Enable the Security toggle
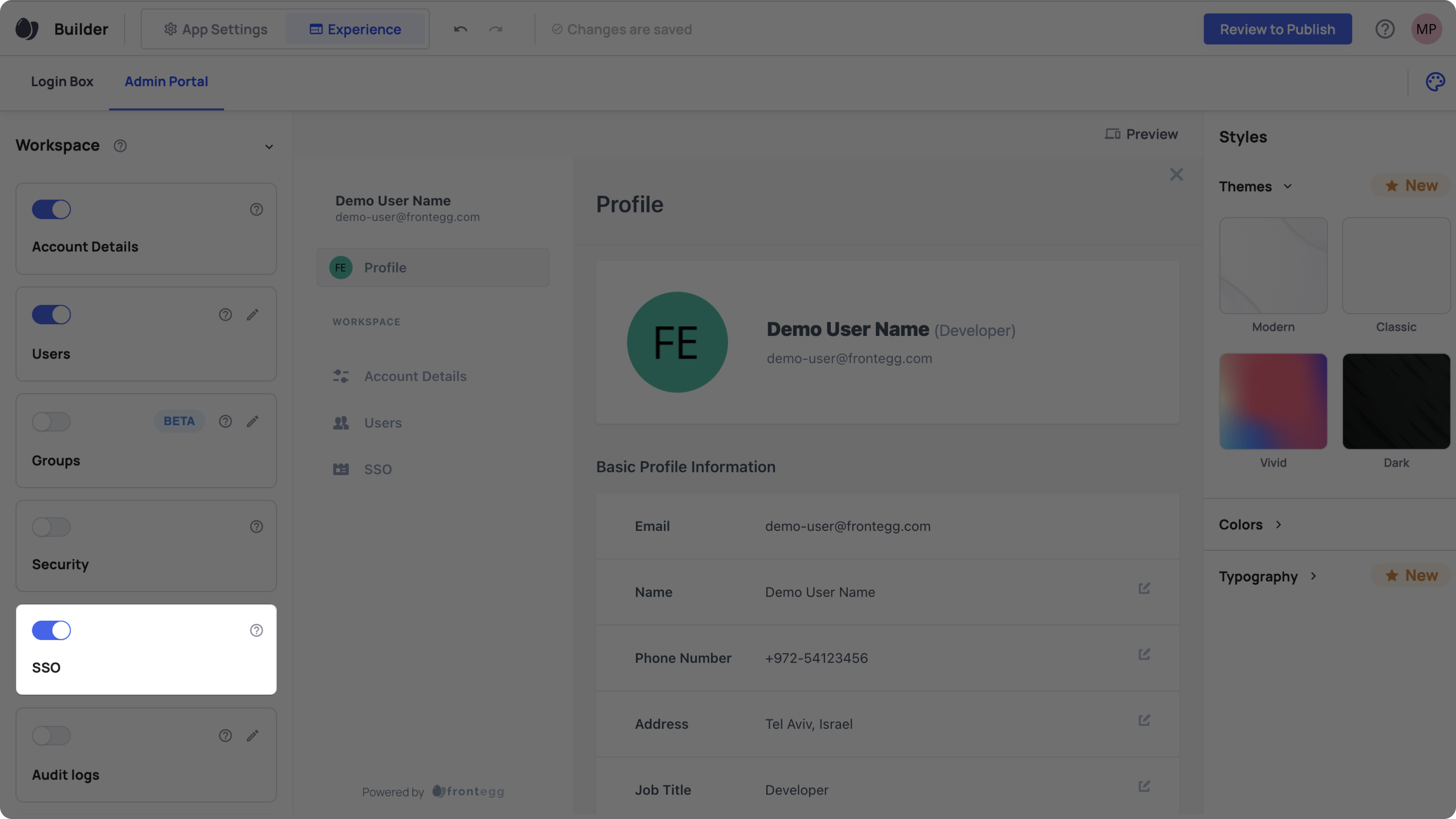This screenshot has width=1456, height=819. point(52,527)
